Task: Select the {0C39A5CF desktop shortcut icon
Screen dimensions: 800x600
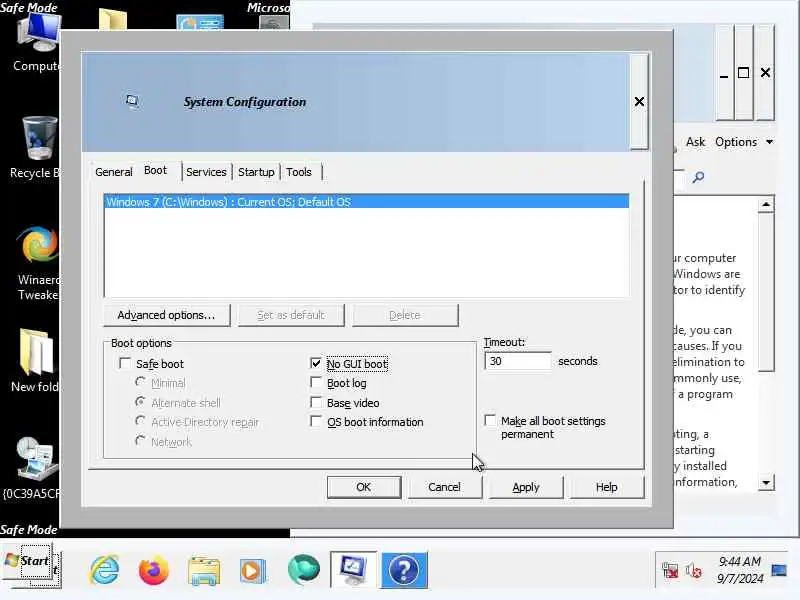Action: (34, 468)
